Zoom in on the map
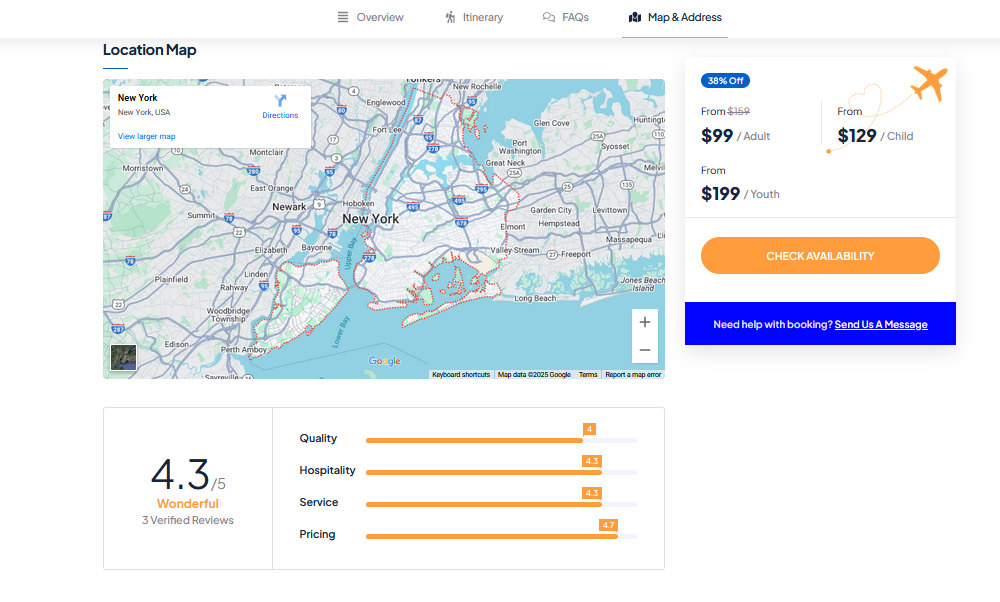 pyautogui.click(x=645, y=322)
